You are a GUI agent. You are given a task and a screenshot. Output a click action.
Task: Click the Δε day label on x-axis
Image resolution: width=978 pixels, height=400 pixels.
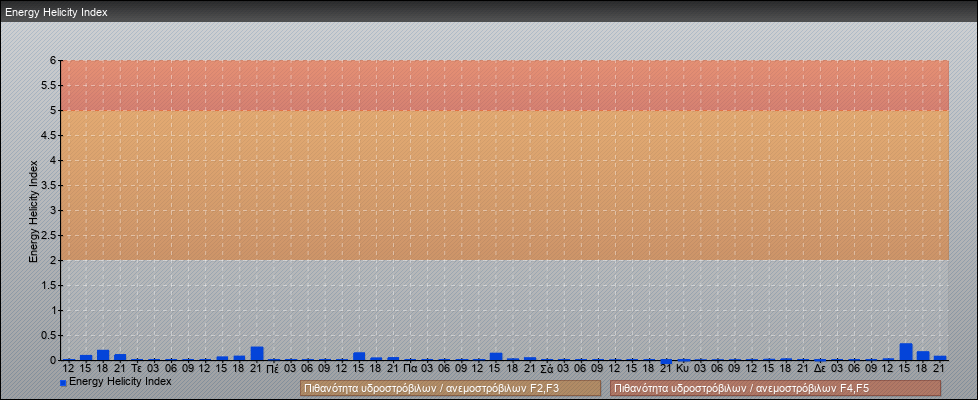[x=820, y=369]
